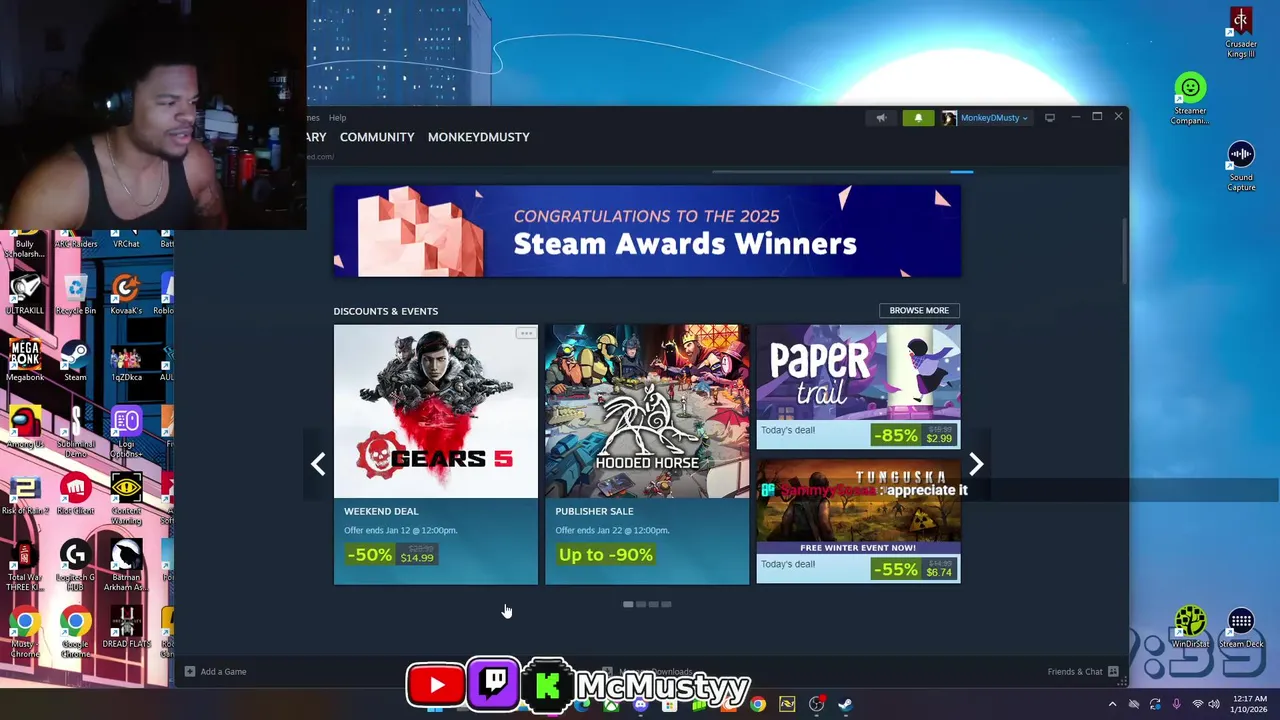Click the -50% $14.99 Gears 5 price
The image size is (1280, 720).
391,555
